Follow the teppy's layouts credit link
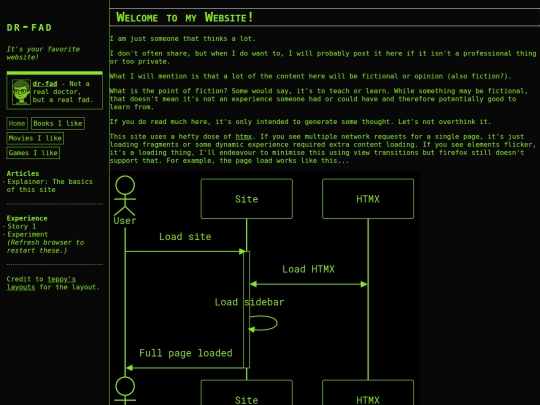The height and width of the screenshot is (405, 540). pos(41,283)
